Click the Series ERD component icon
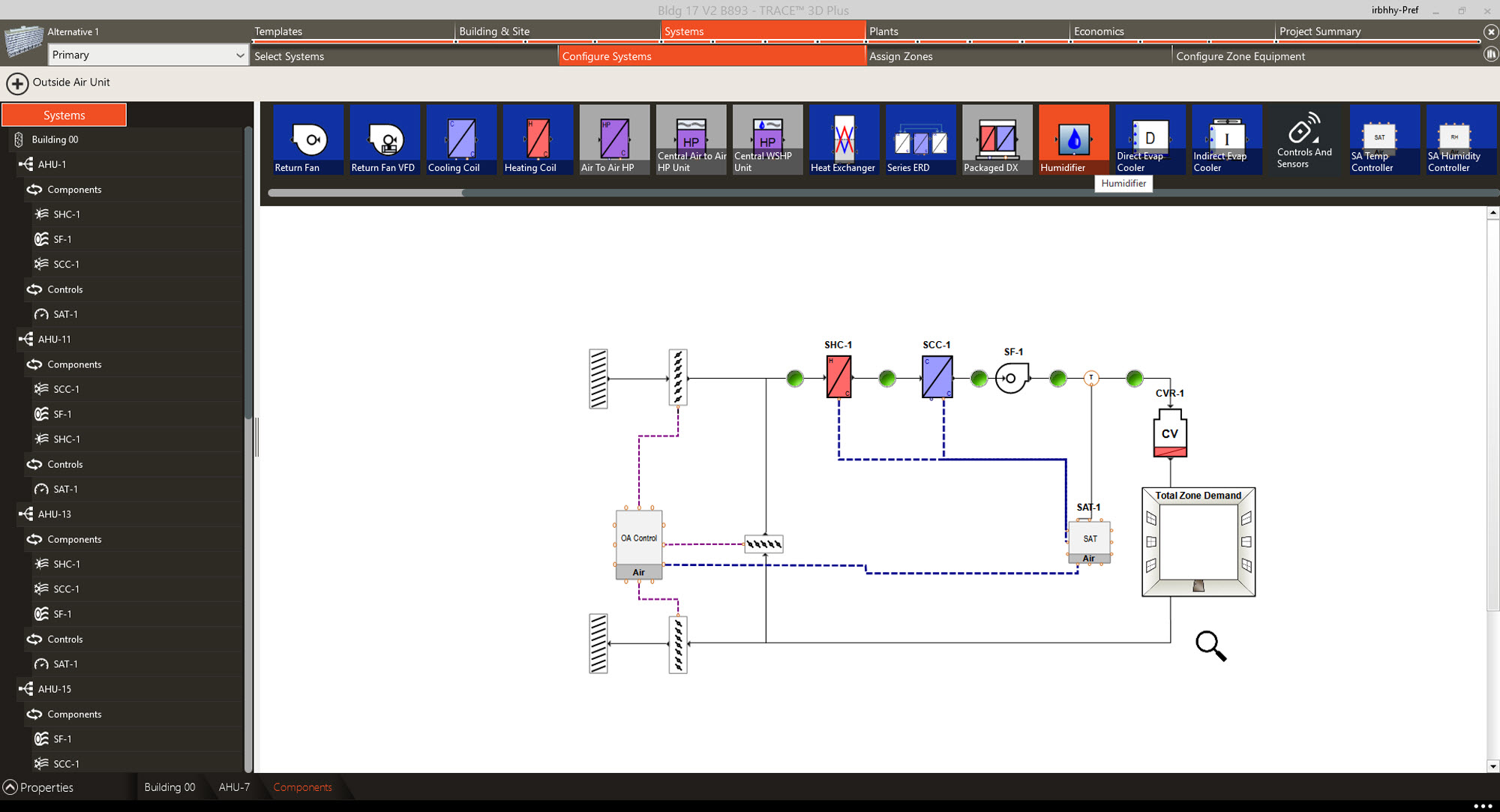The image size is (1500, 812). (x=919, y=139)
